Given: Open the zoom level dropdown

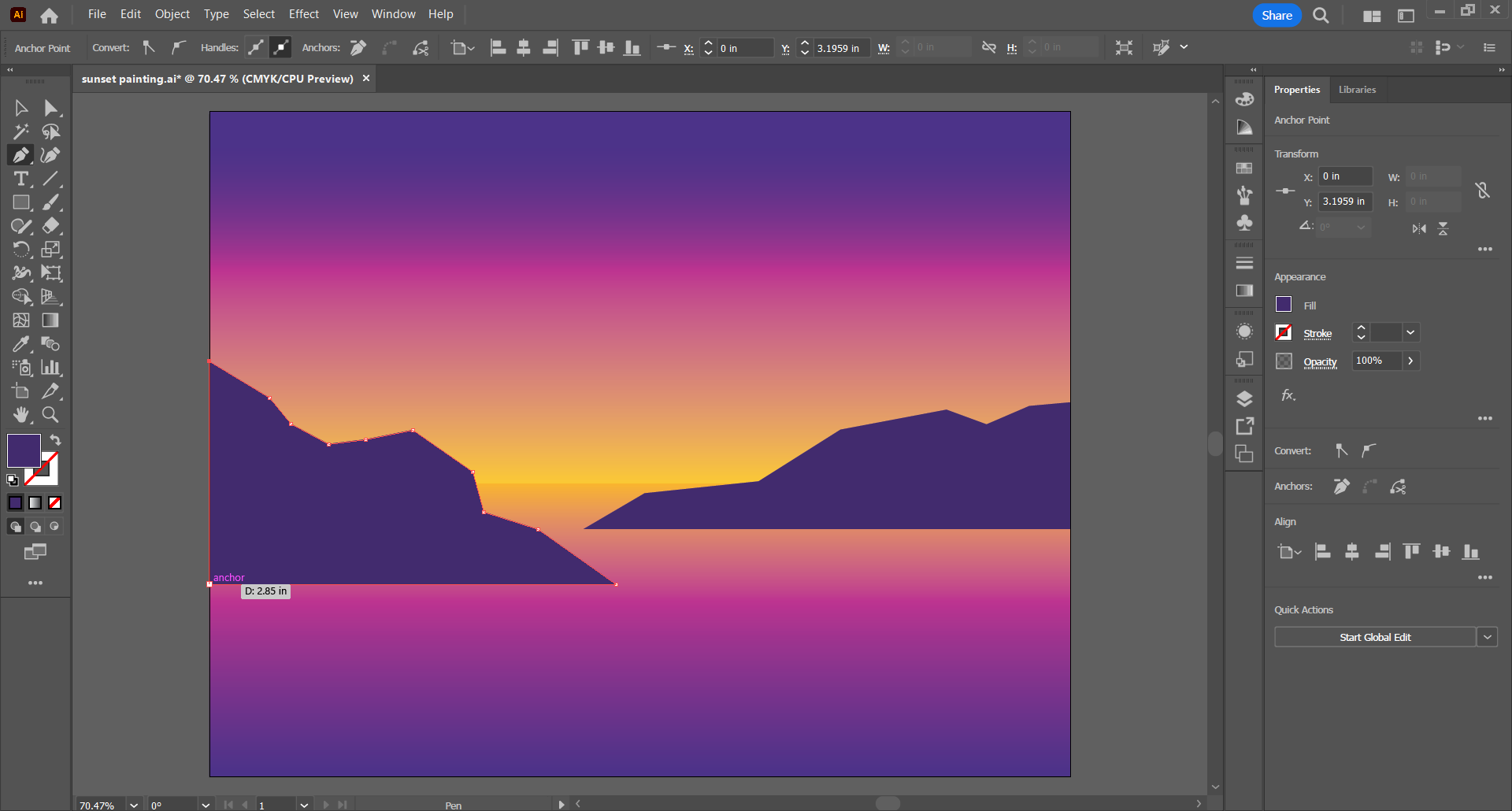Looking at the screenshot, I should pyautogui.click(x=133, y=805).
